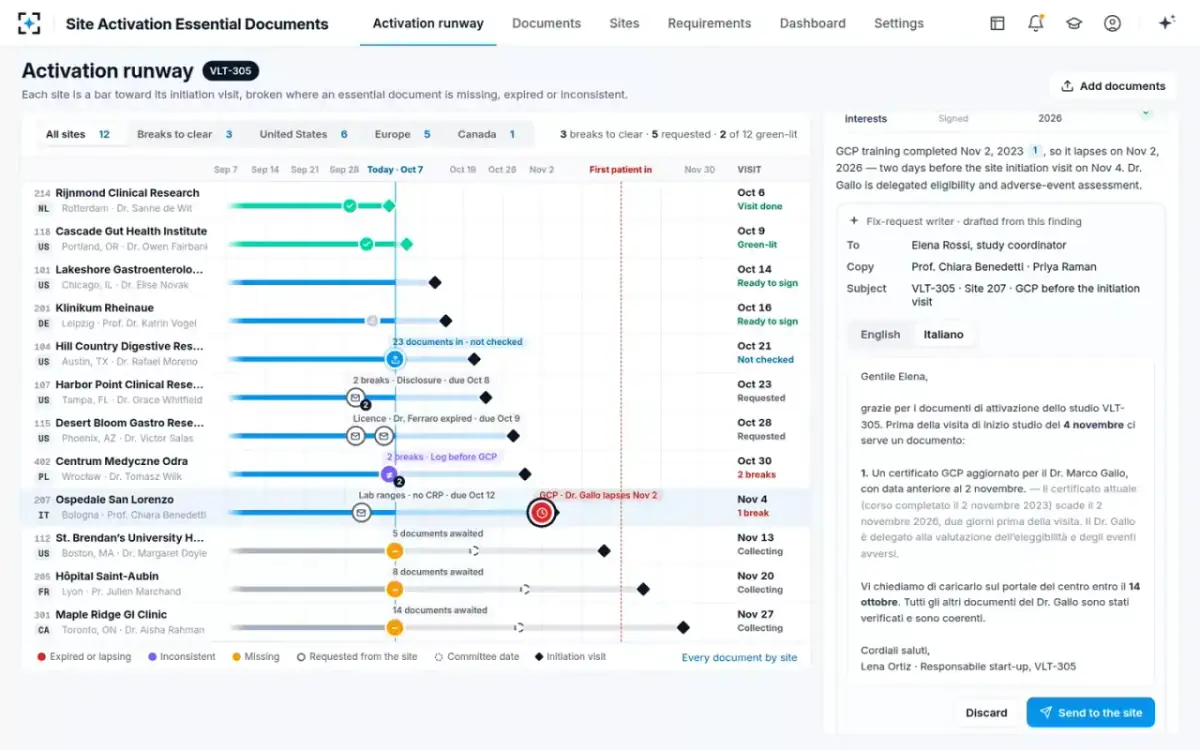Click 'Rijnmond Clinical Research' site name
This screenshot has height=750, width=1200.
127,193
